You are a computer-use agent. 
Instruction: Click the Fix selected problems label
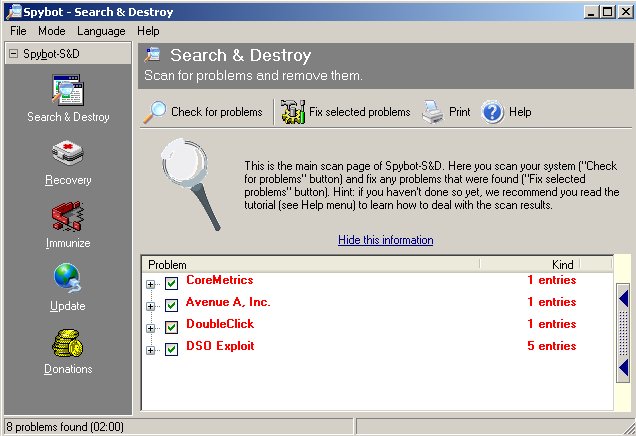click(x=360, y=112)
